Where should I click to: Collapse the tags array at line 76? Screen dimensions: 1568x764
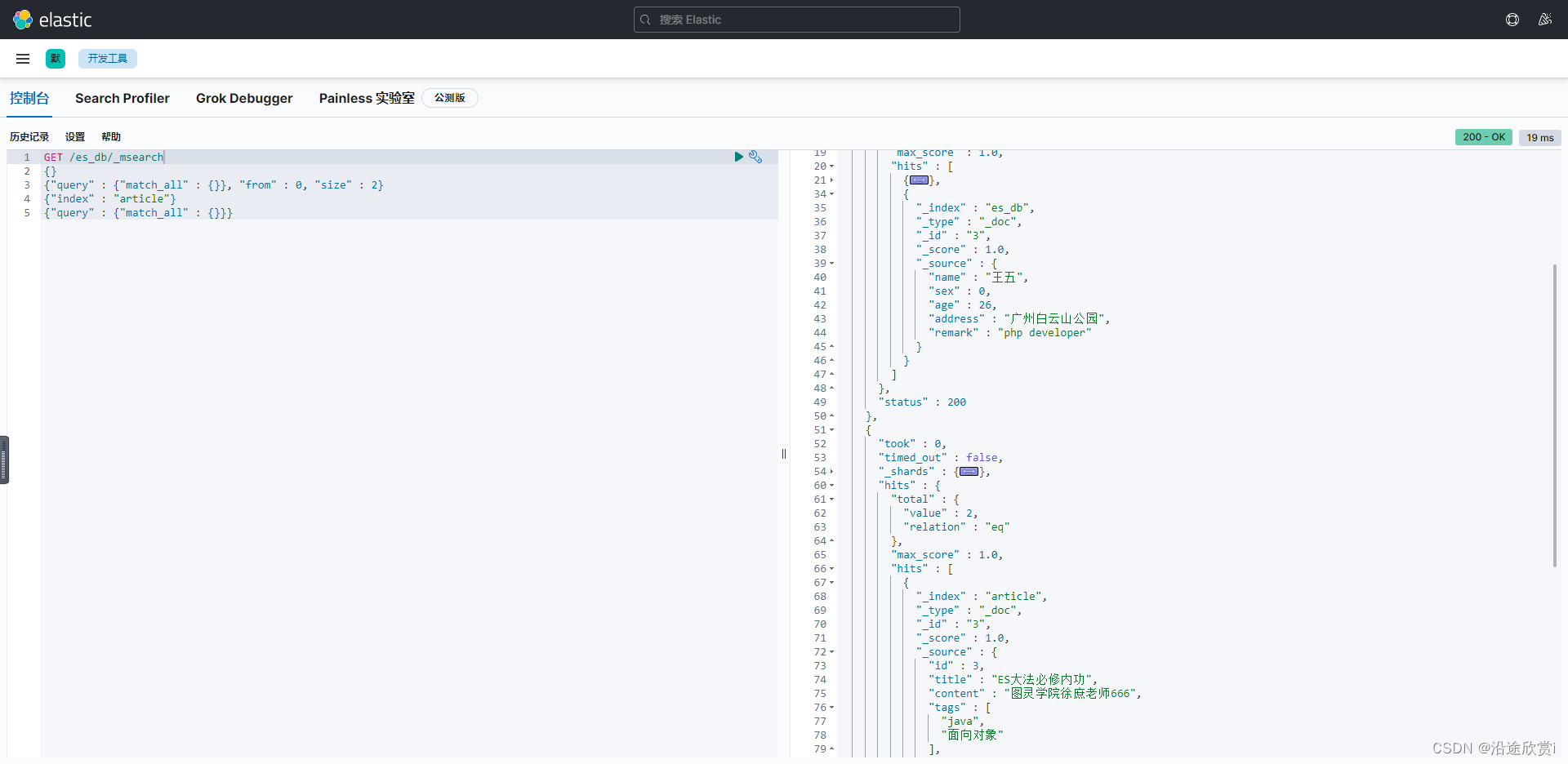pos(832,708)
